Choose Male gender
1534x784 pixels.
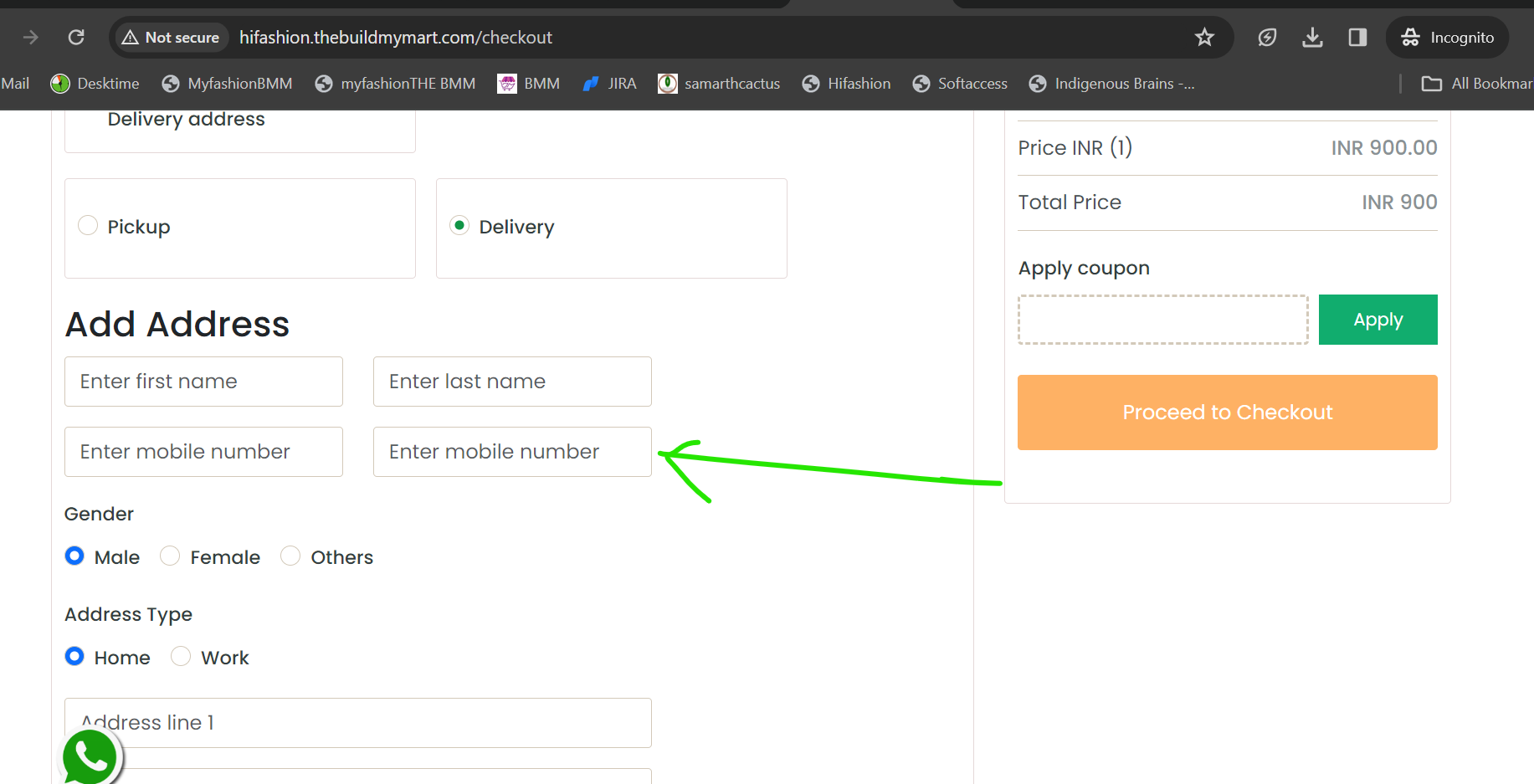(x=74, y=556)
